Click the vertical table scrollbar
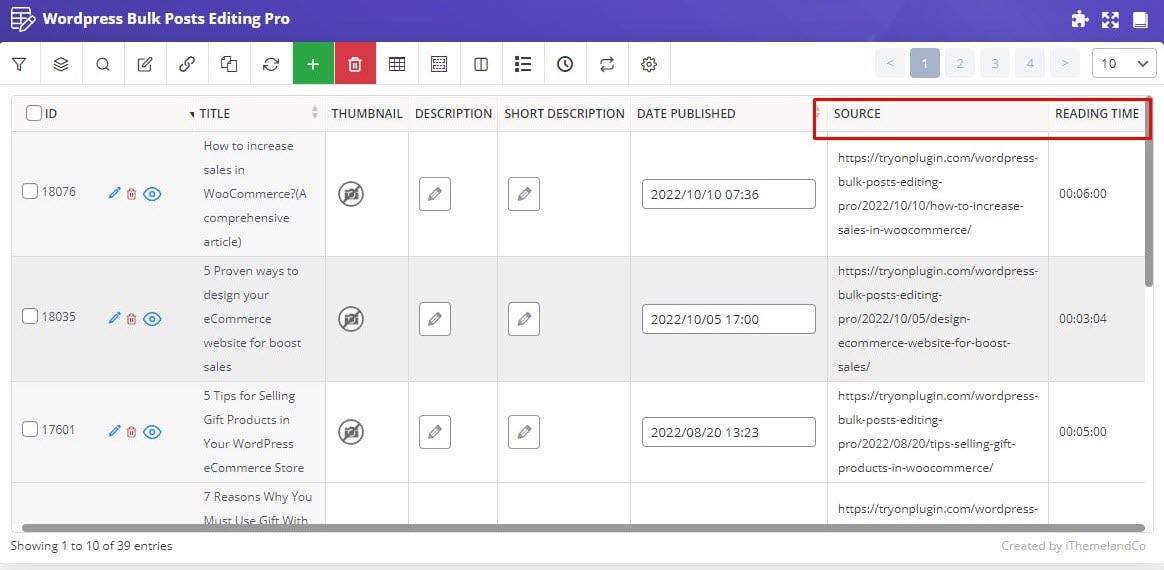Image resolution: width=1164 pixels, height=570 pixels. [x=1149, y=191]
